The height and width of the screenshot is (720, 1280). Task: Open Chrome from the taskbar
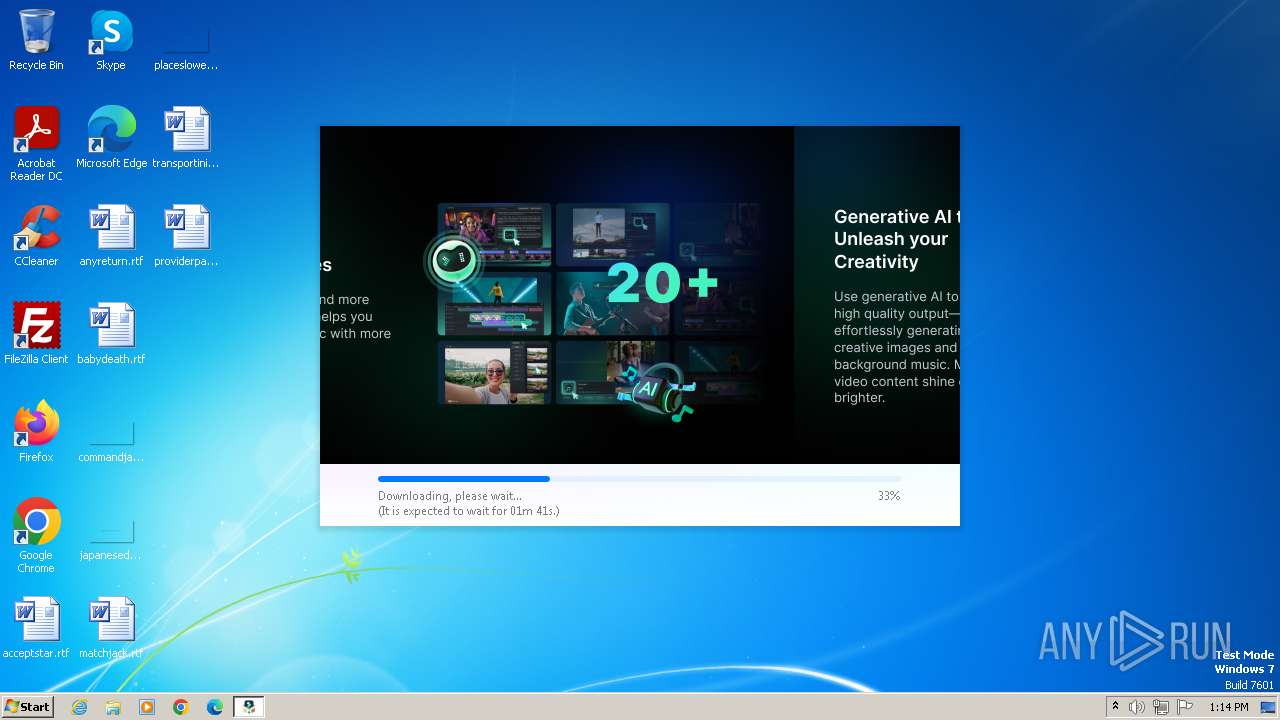181,707
